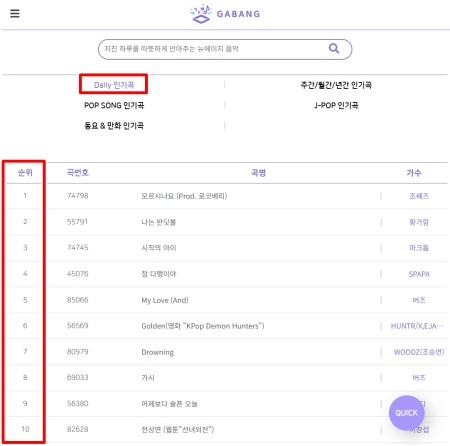
Task: Select song title 나는 반딧불
Action: coord(159,222)
